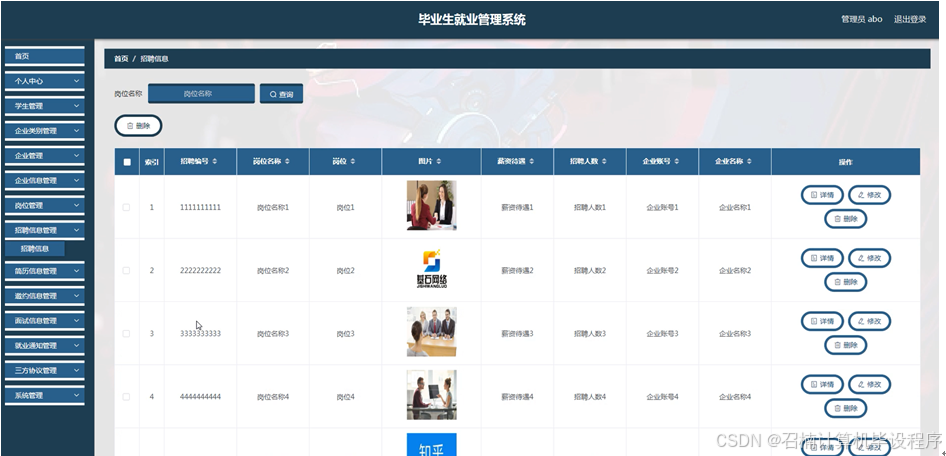Click cell 2222222222
Viewport: 946px width, 456px height.
pos(200,271)
